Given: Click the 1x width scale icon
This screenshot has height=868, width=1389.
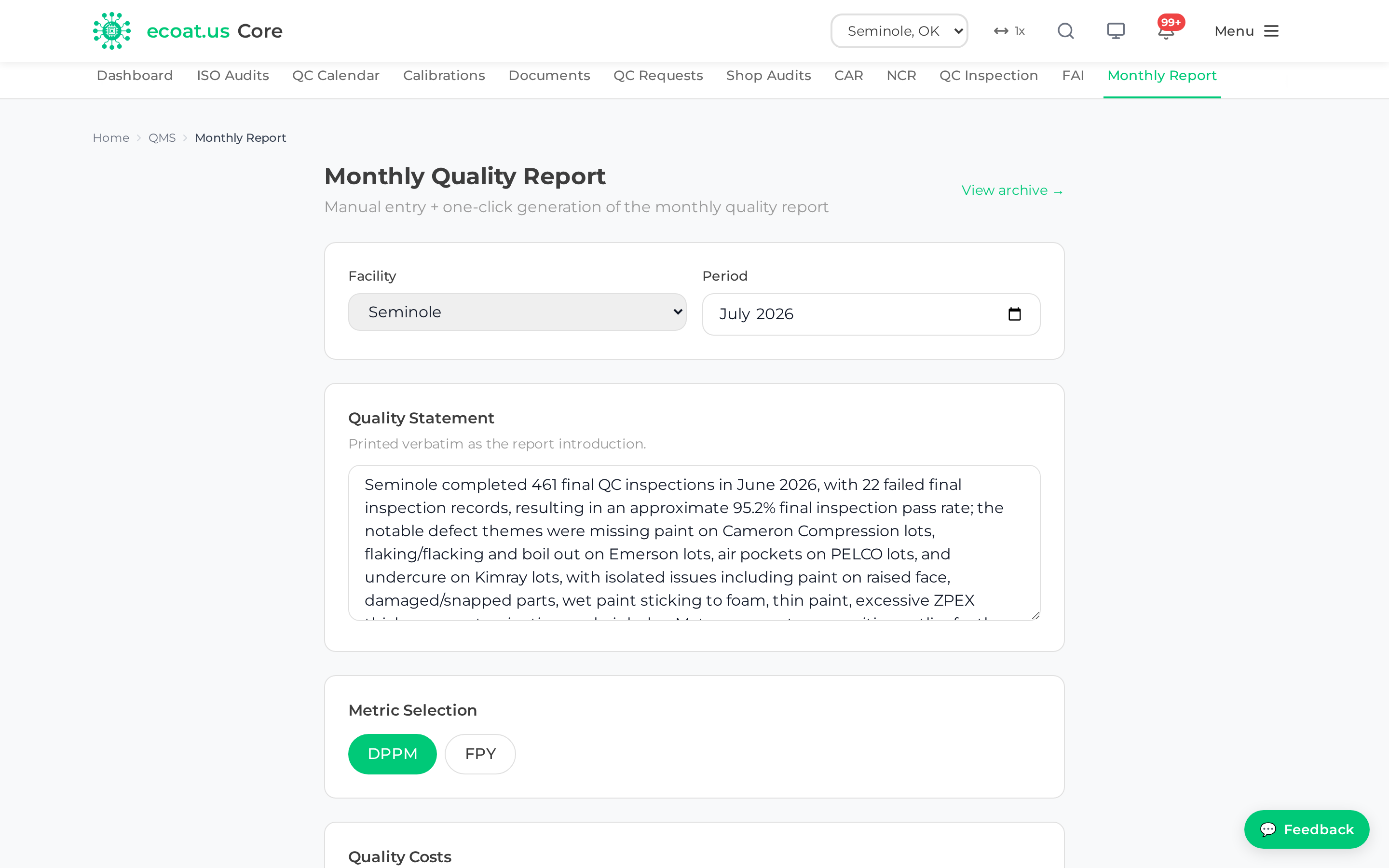Looking at the screenshot, I should click(1009, 31).
